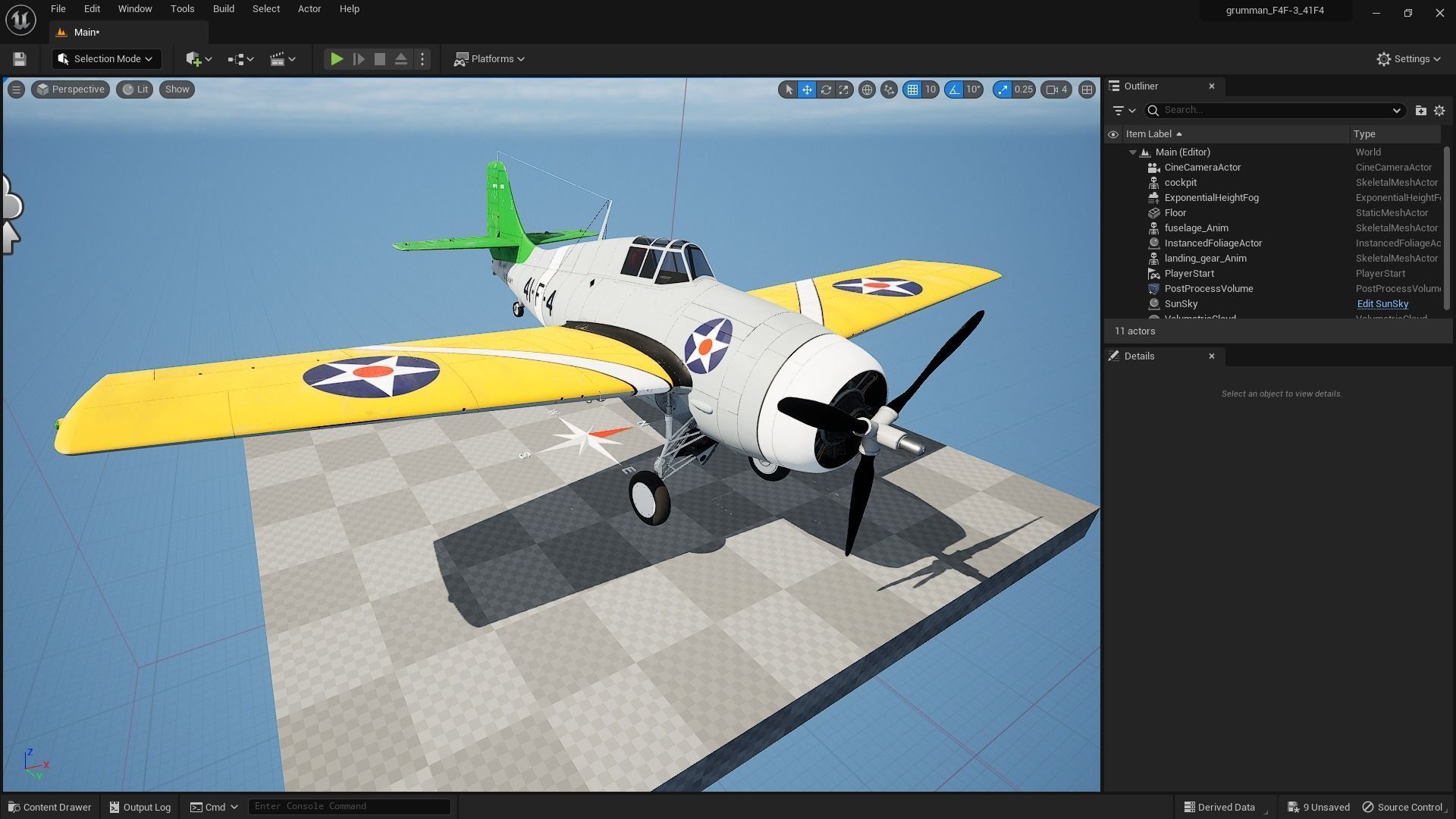The image size is (1456, 819).
Task: Open the Settings dropdown
Action: [1409, 59]
